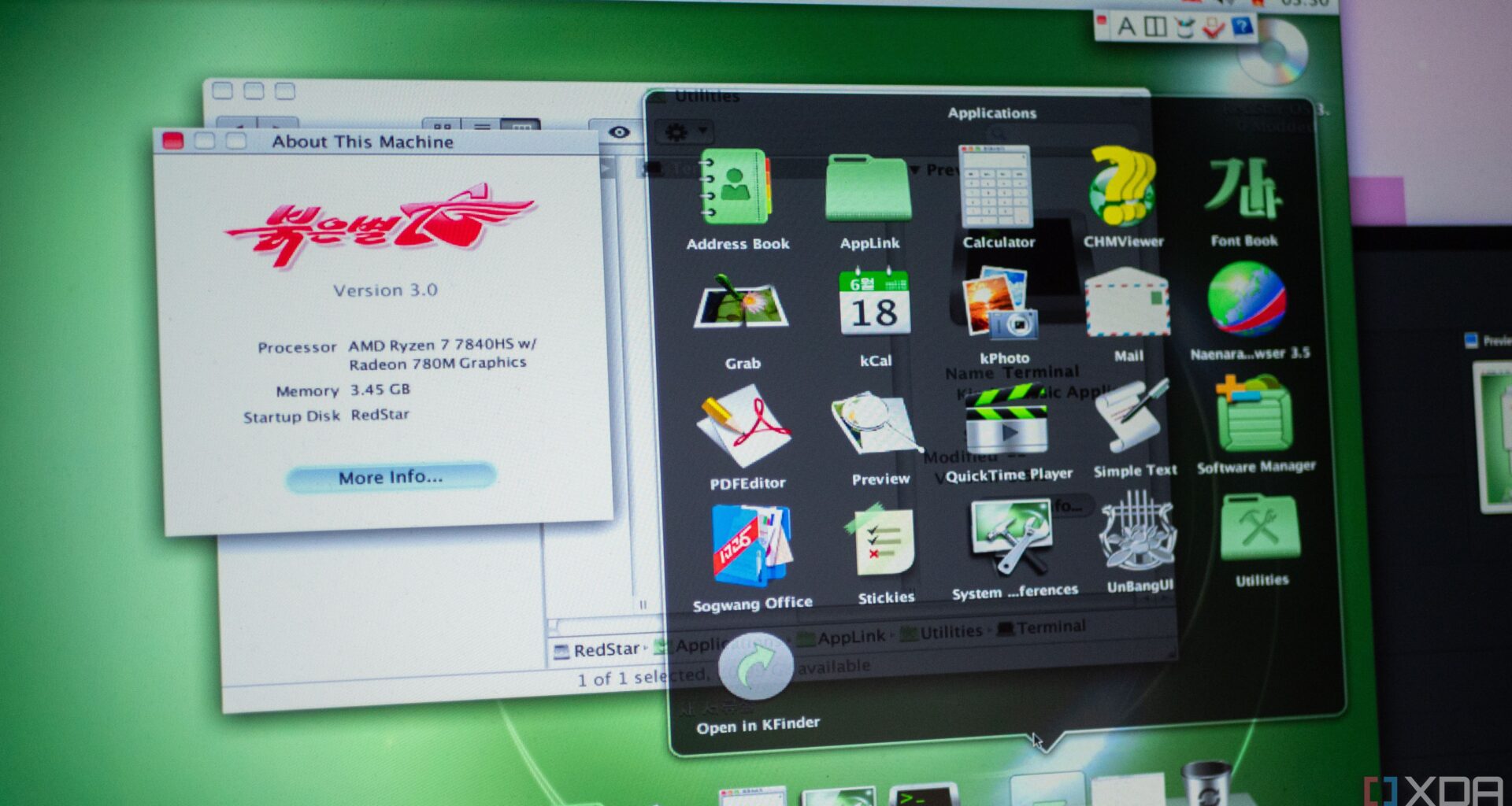Open System Preferences
Image resolution: width=1512 pixels, height=806 pixels.
point(1011,536)
